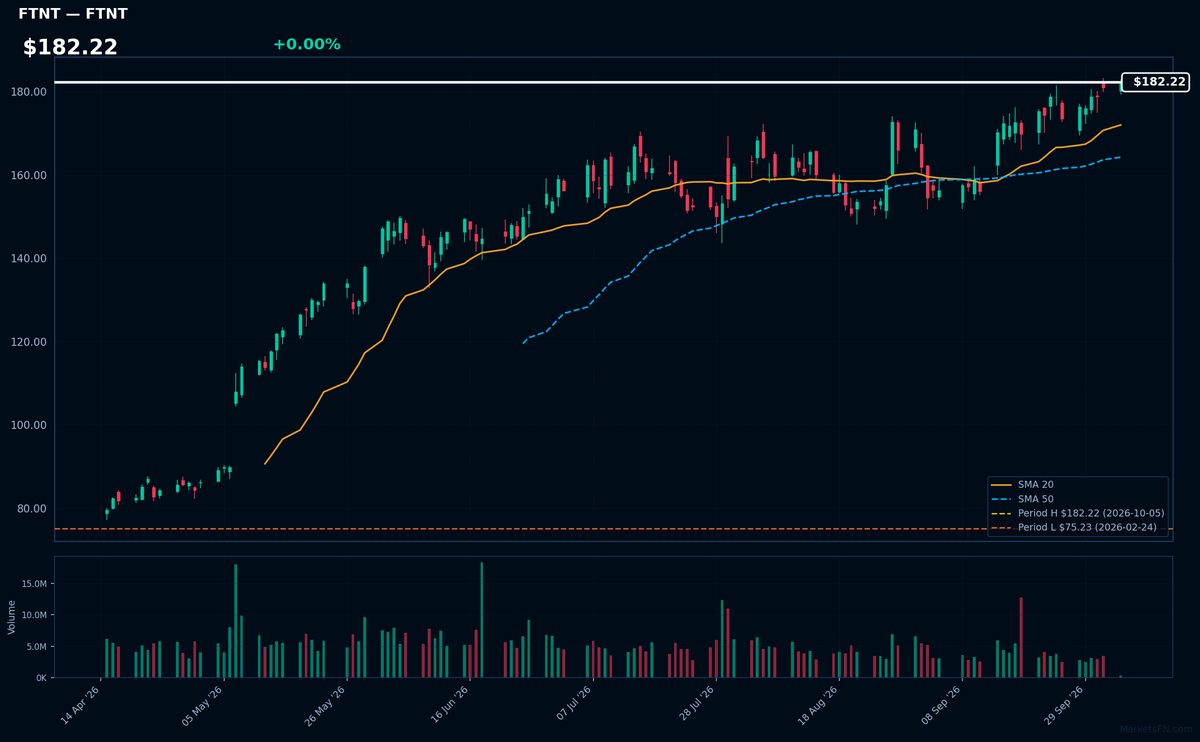Viewport: 1200px width, 742px height.
Task: Click the 07 Jul '26 date label
Action: 573,706
